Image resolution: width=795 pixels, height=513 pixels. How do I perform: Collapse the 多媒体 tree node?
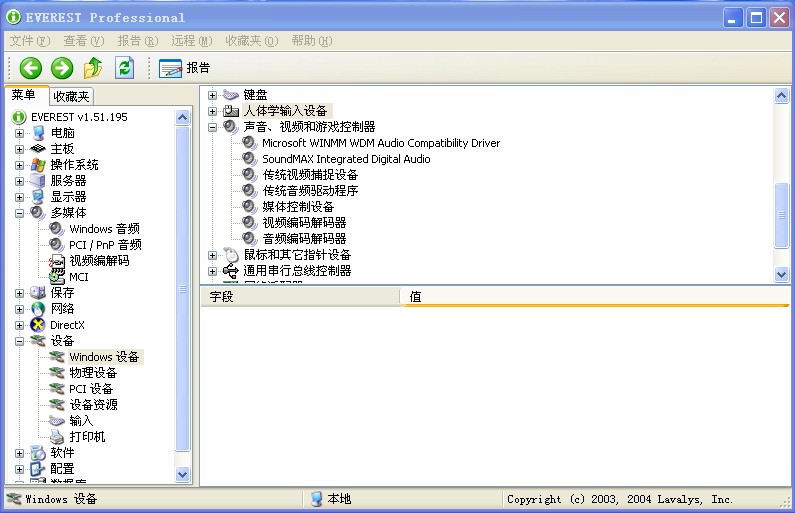19,213
